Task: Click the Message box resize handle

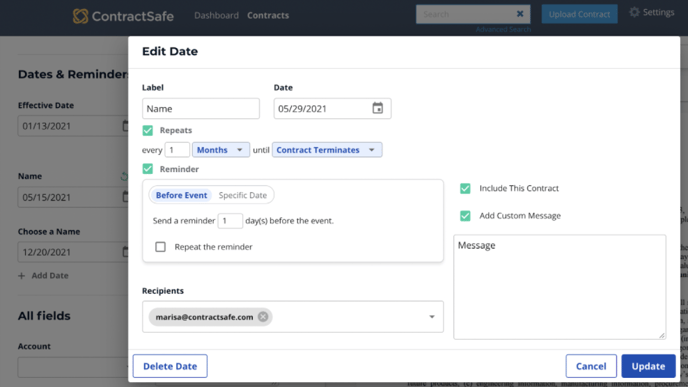Action: 662,335
